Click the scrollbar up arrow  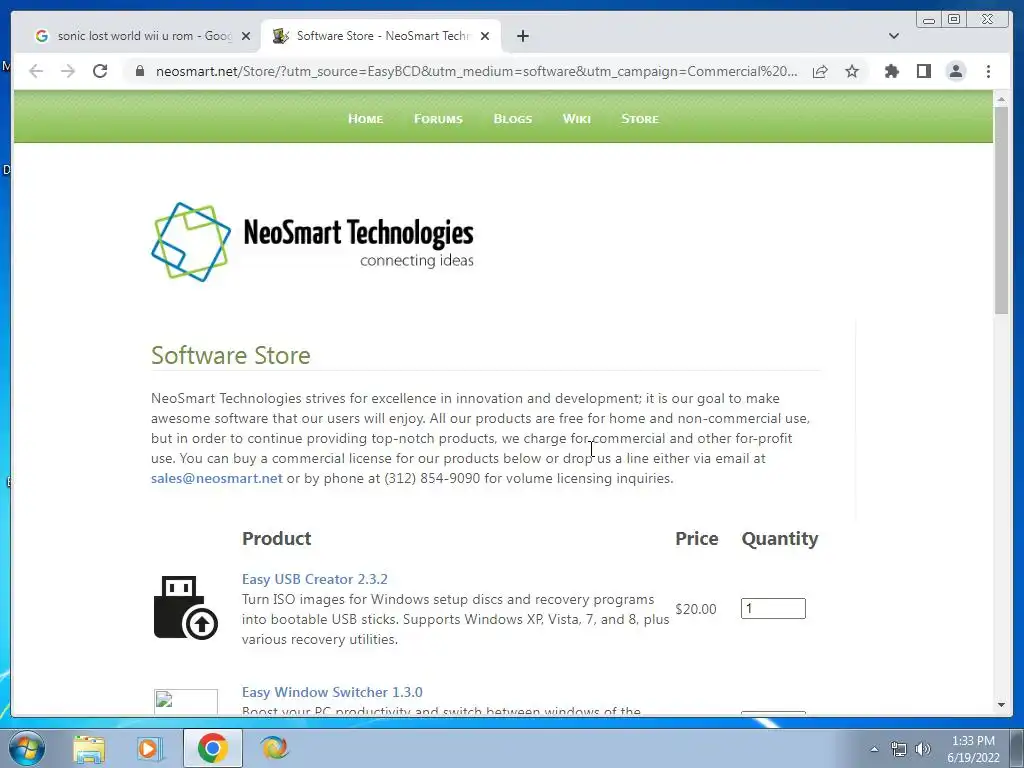[1001, 99]
